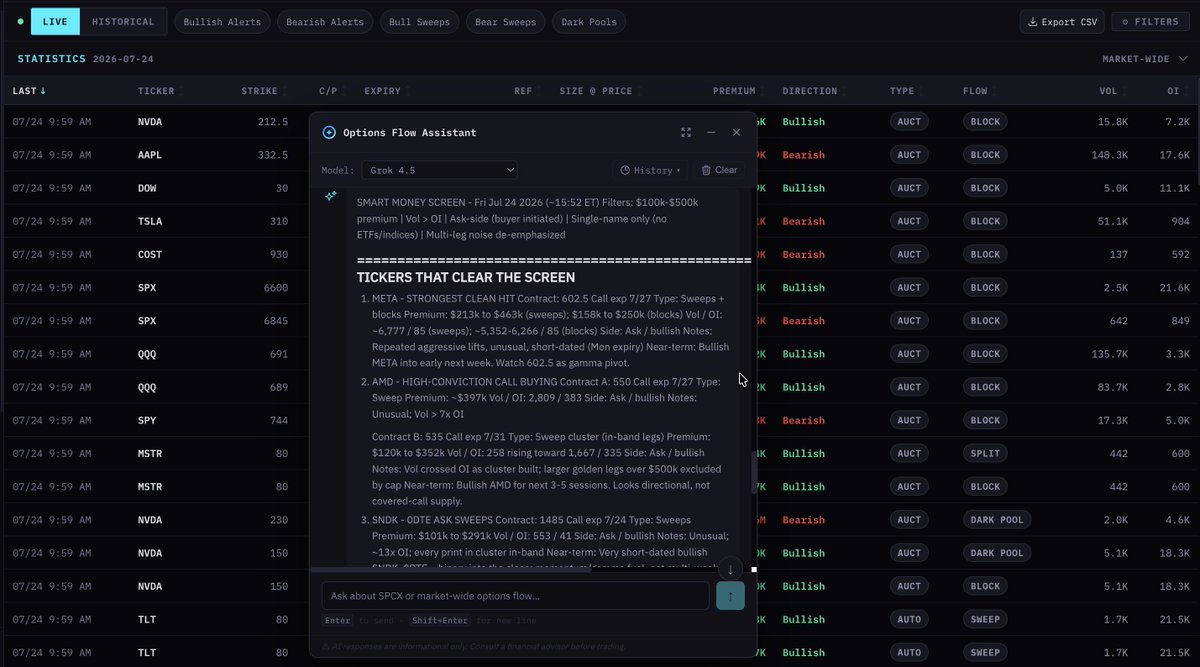
Task: Select the AAPL ticker cell
Action: 150,155
